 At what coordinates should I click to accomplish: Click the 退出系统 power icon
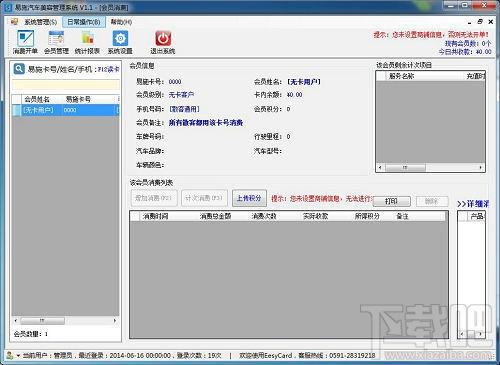[163, 42]
